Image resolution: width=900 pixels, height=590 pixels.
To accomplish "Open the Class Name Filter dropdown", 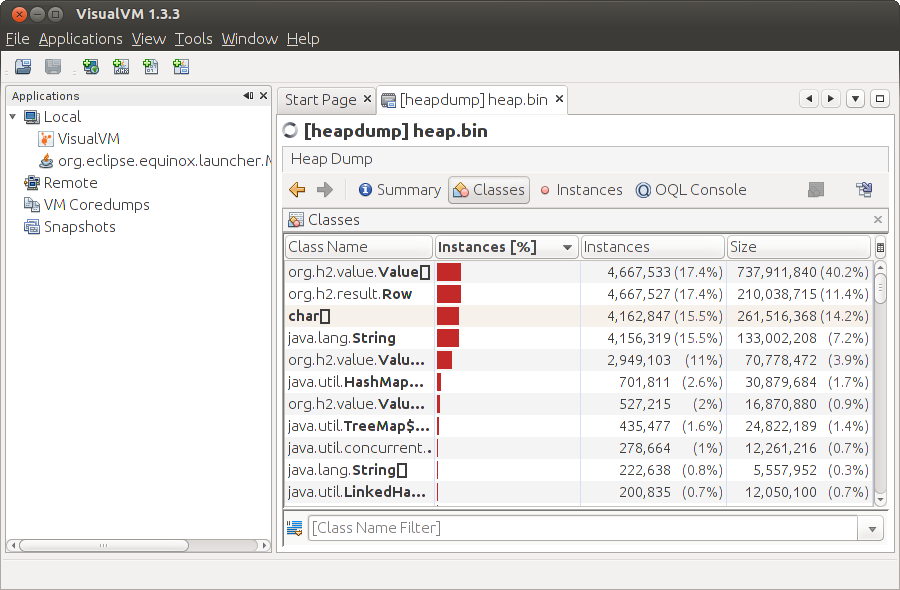I will tap(872, 529).
